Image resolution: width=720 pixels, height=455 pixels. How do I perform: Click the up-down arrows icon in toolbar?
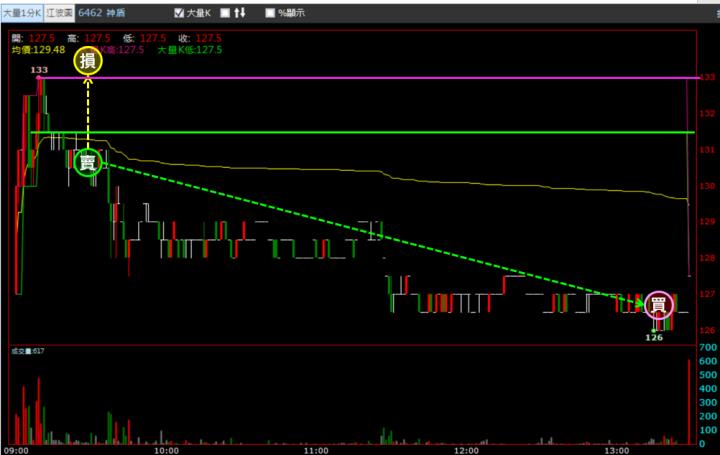(240, 13)
